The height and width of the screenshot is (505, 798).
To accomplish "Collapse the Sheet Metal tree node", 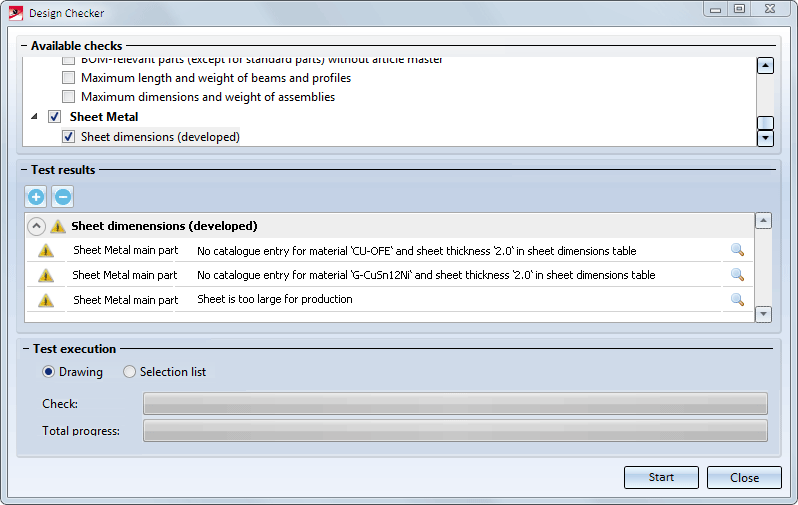I will pyautogui.click(x=35, y=117).
